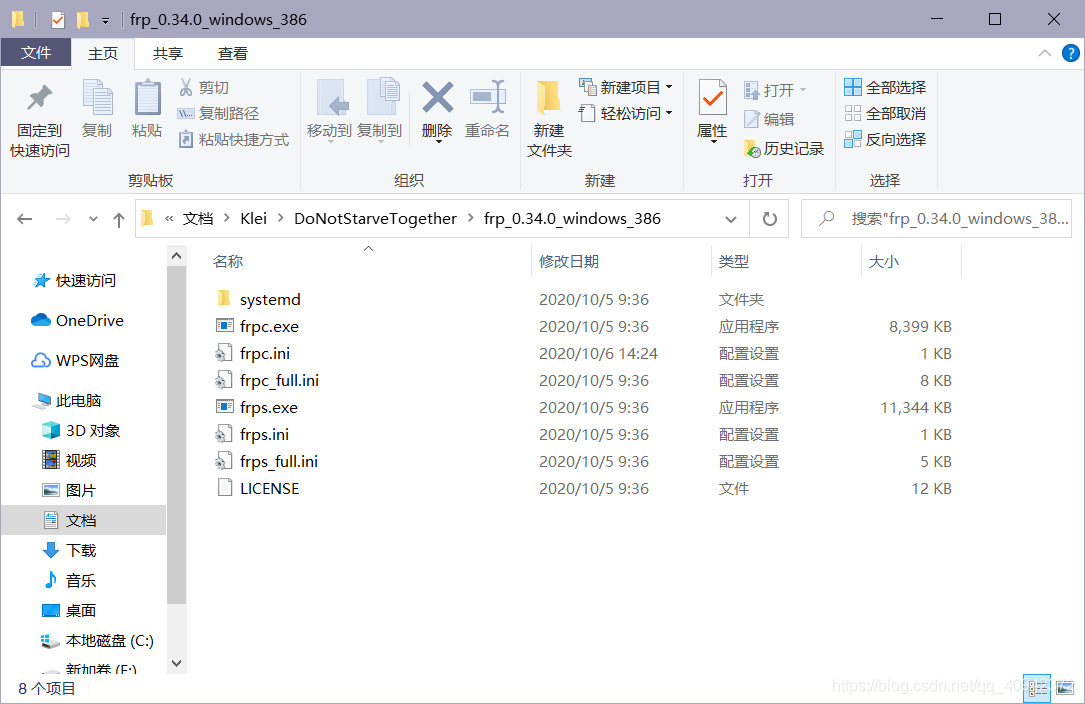The height and width of the screenshot is (704, 1085).
Task: Click the Forward navigation arrow
Action: tap(63, 219)
